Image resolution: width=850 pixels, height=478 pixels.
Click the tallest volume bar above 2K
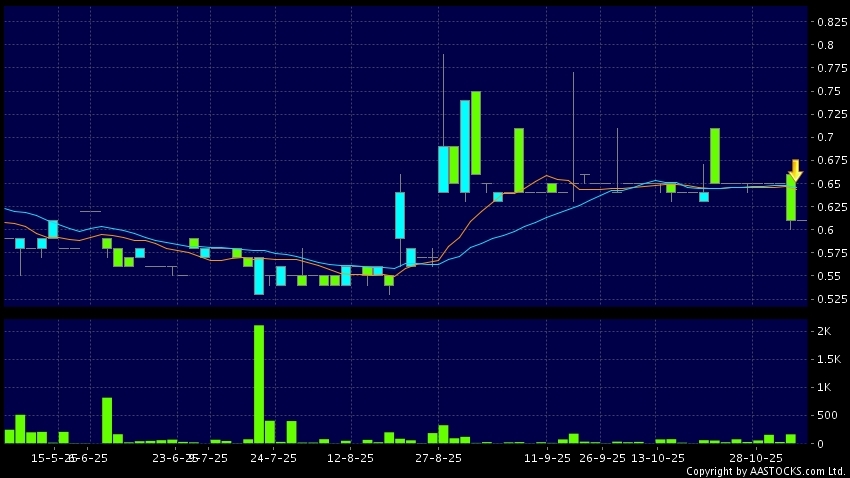259,384
